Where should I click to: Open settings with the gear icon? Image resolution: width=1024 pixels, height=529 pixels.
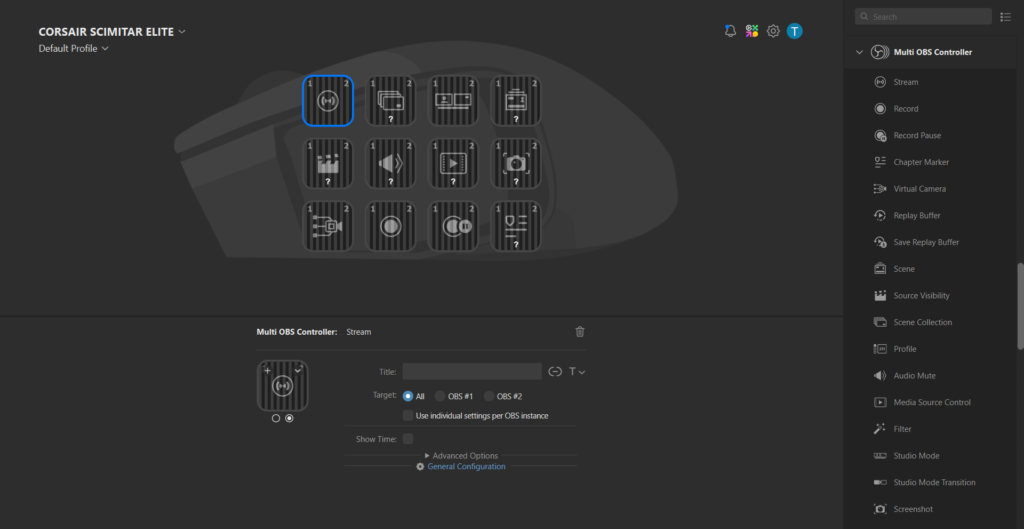click(773, 31)
